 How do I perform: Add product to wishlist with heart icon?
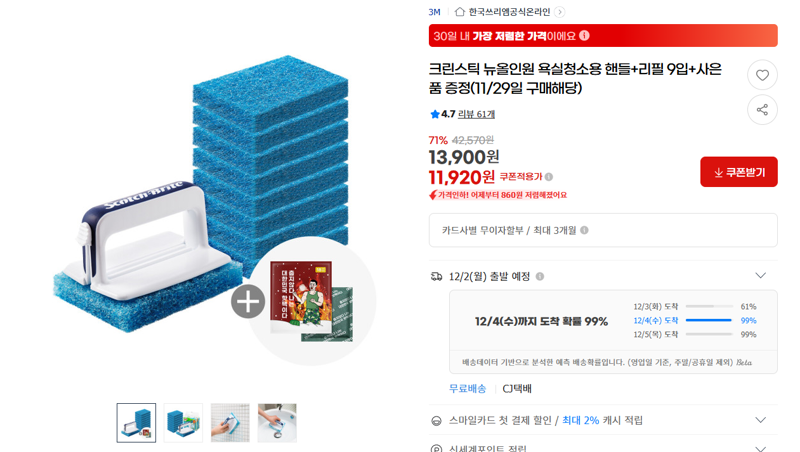[762, 75]
